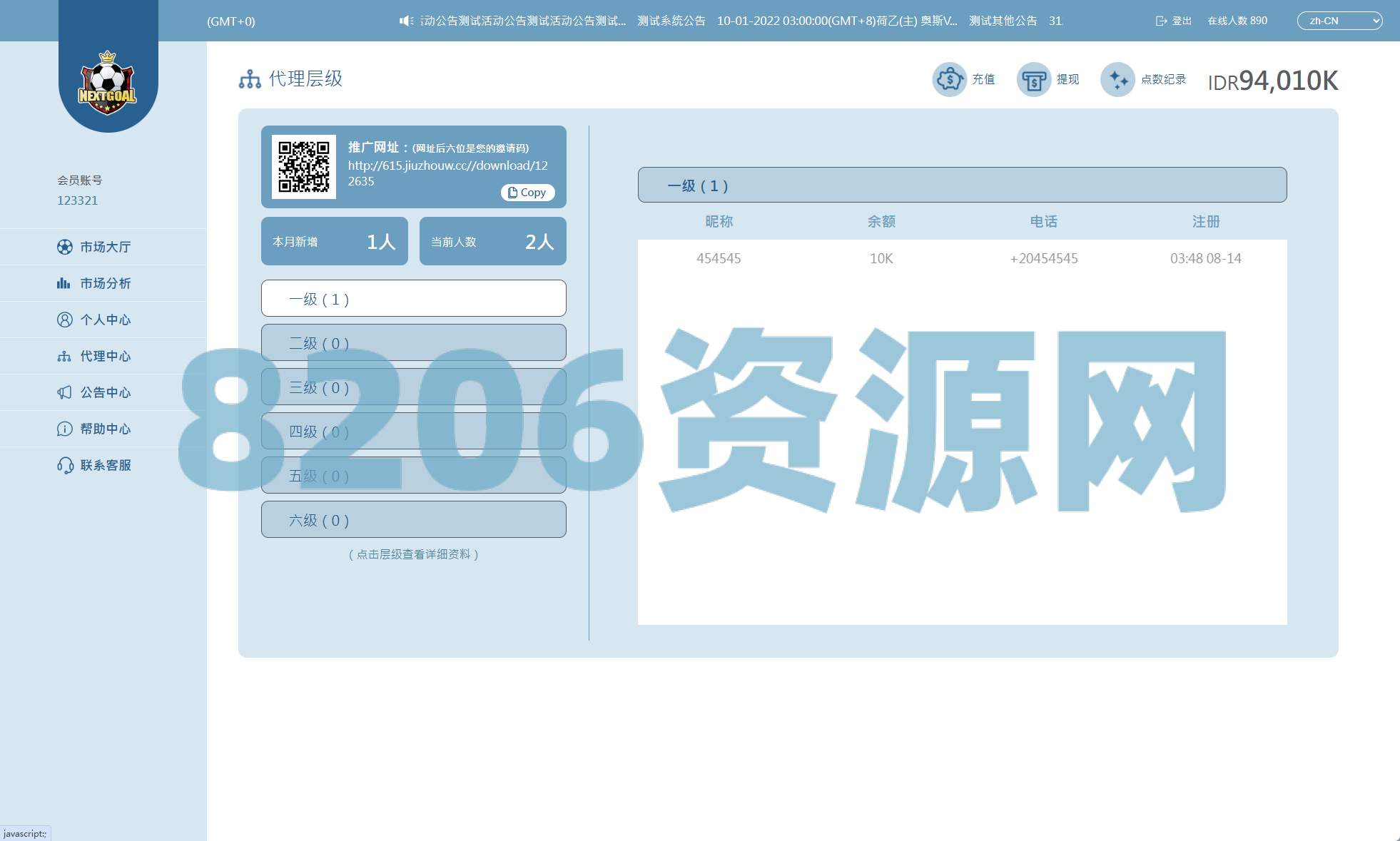
Task: Click the 昵称 column header
Action: (719, 222)
